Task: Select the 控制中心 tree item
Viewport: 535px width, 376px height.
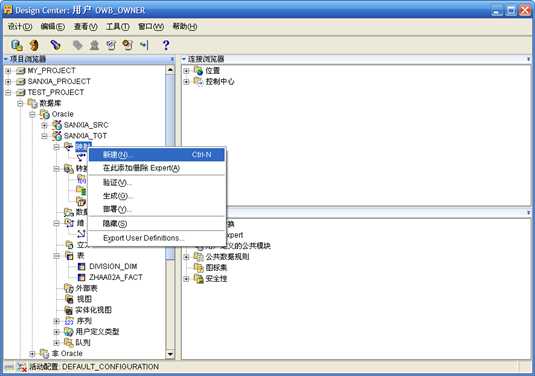Action: [220, 82]
